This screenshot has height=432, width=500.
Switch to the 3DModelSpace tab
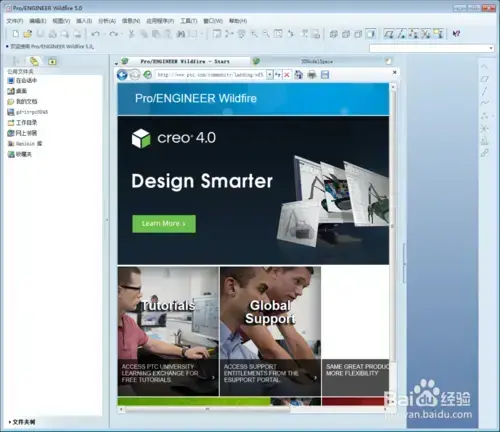(x=317, y=61)
